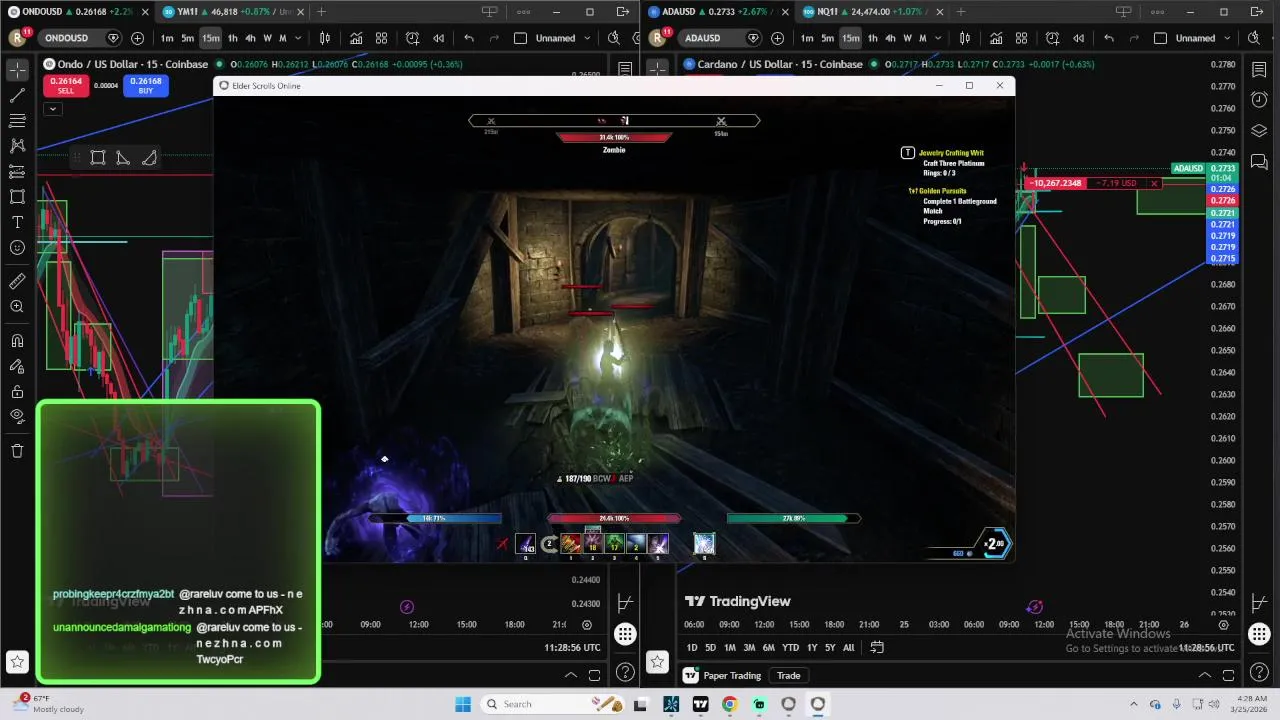Image resolution: width=1280 pixels, height=720 pixels.
Task: Select W timeframe in ADAUSD window
Action: [907, 38]
